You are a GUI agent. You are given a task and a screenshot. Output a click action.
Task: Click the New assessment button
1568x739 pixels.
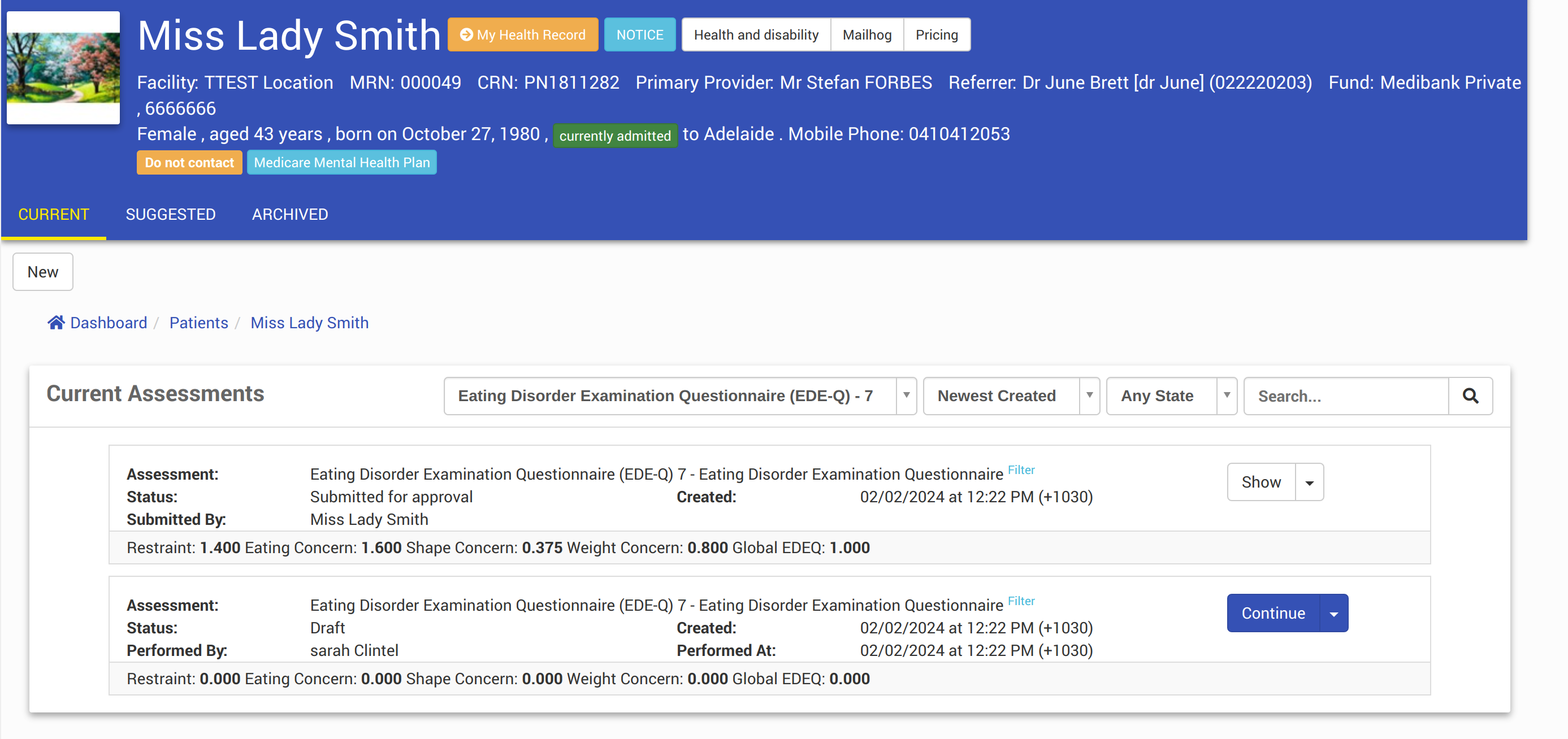(x=42, y=272)
